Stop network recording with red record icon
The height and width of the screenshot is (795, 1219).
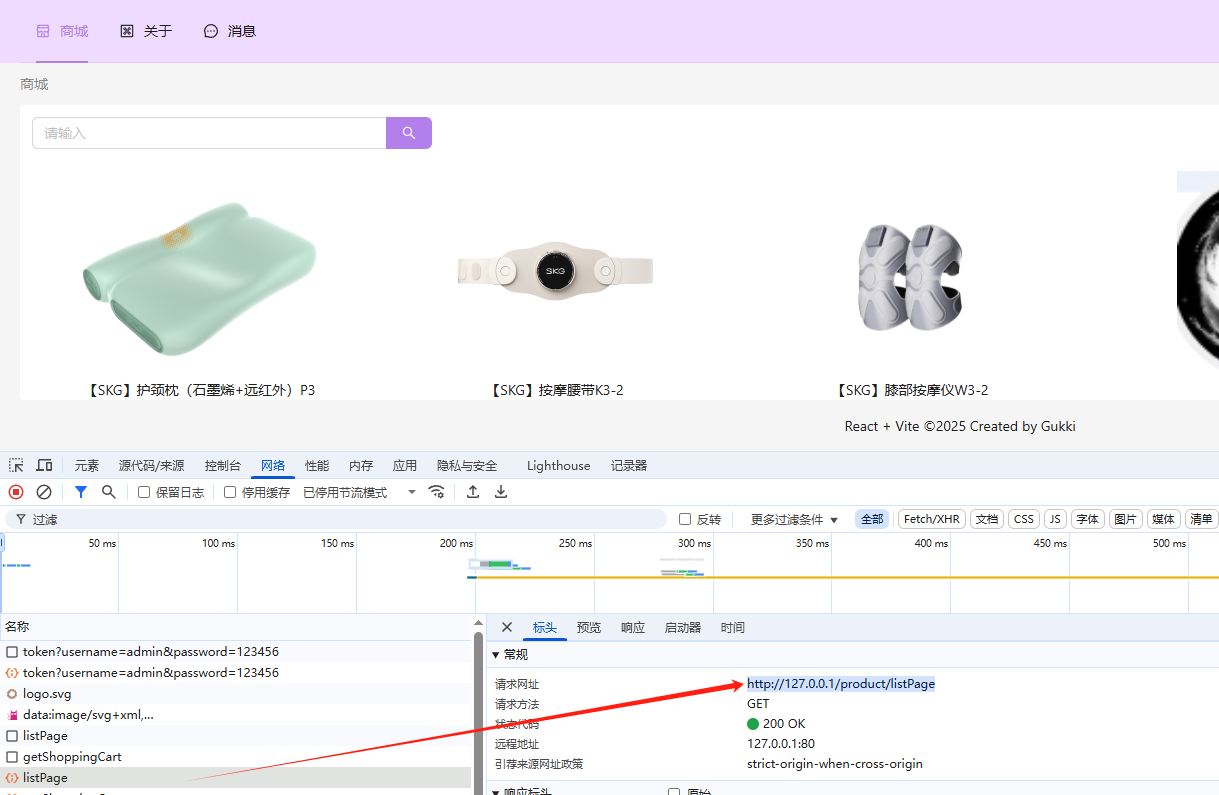tap(16, 492)
